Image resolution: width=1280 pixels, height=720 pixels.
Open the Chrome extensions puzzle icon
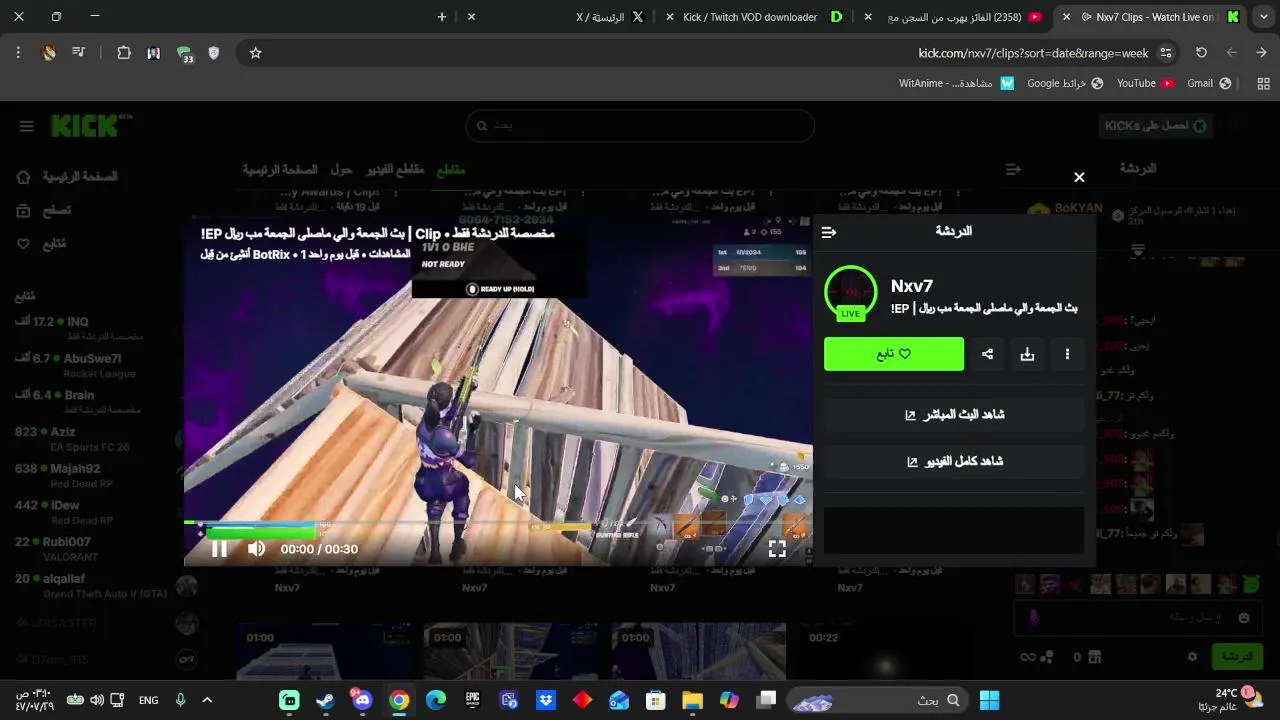[124, 53]
